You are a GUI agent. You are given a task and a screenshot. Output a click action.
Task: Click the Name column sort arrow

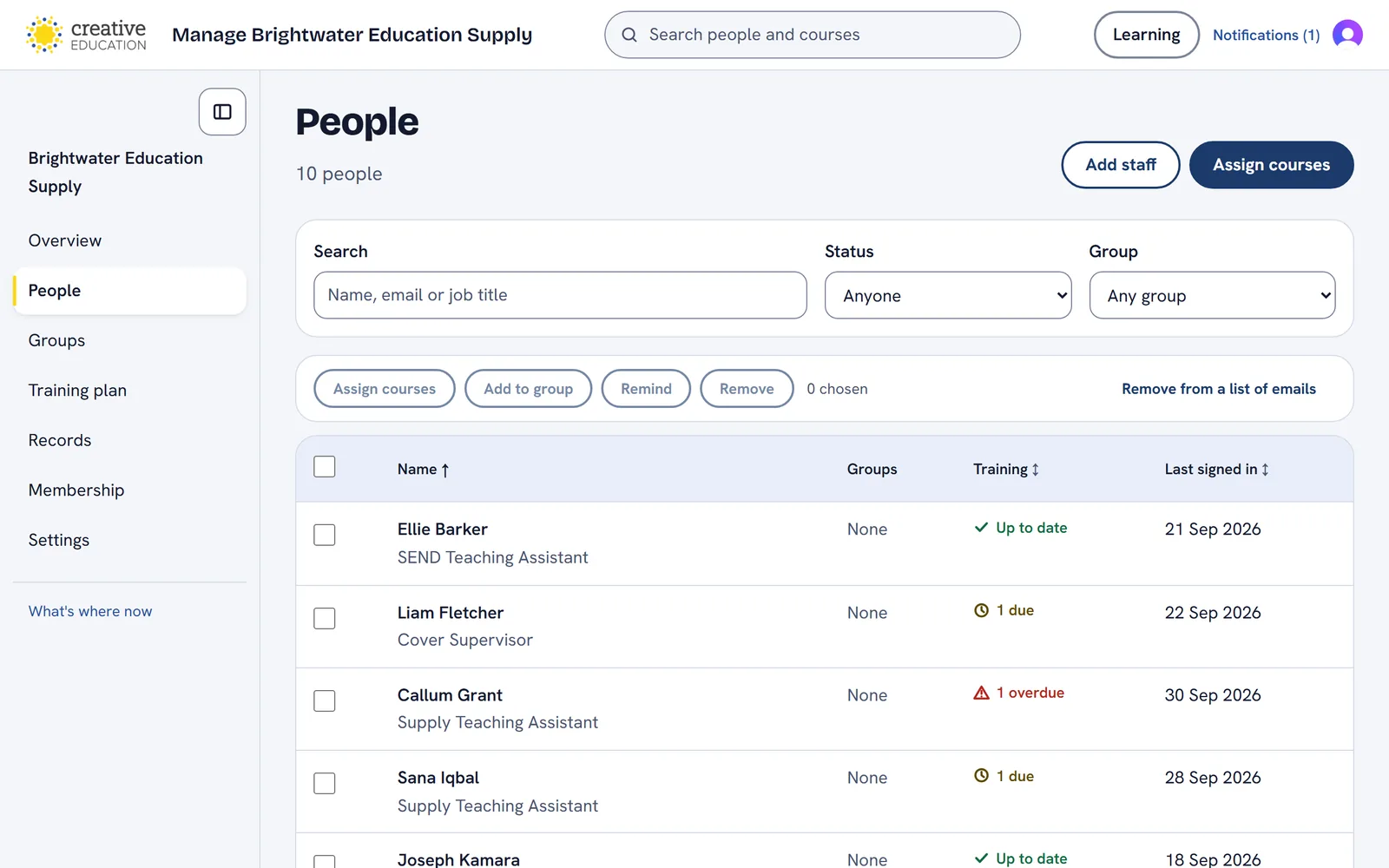(445, 470)
